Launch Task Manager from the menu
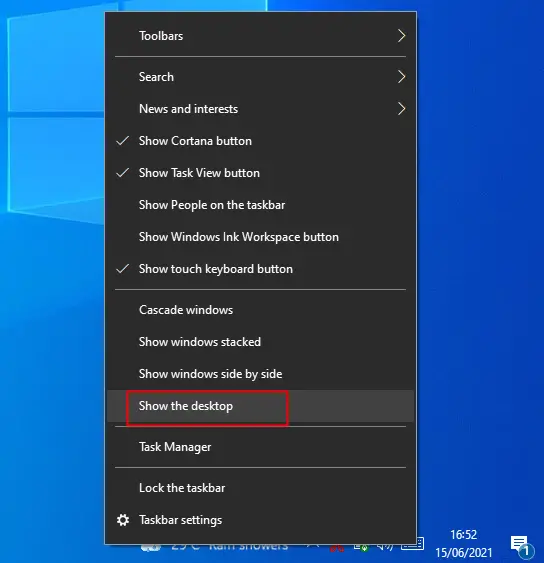The height and width of the screenshot is (563, 544). (x=261, y=447)
